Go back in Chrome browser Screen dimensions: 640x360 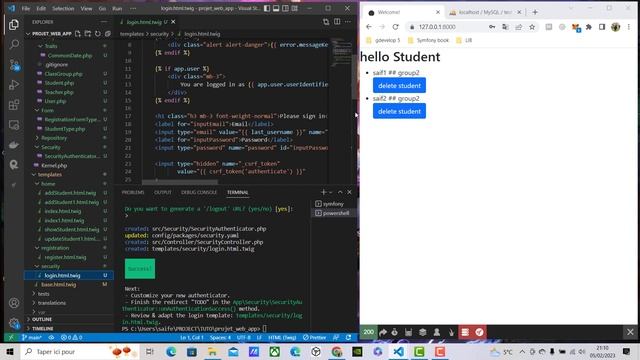369,27
